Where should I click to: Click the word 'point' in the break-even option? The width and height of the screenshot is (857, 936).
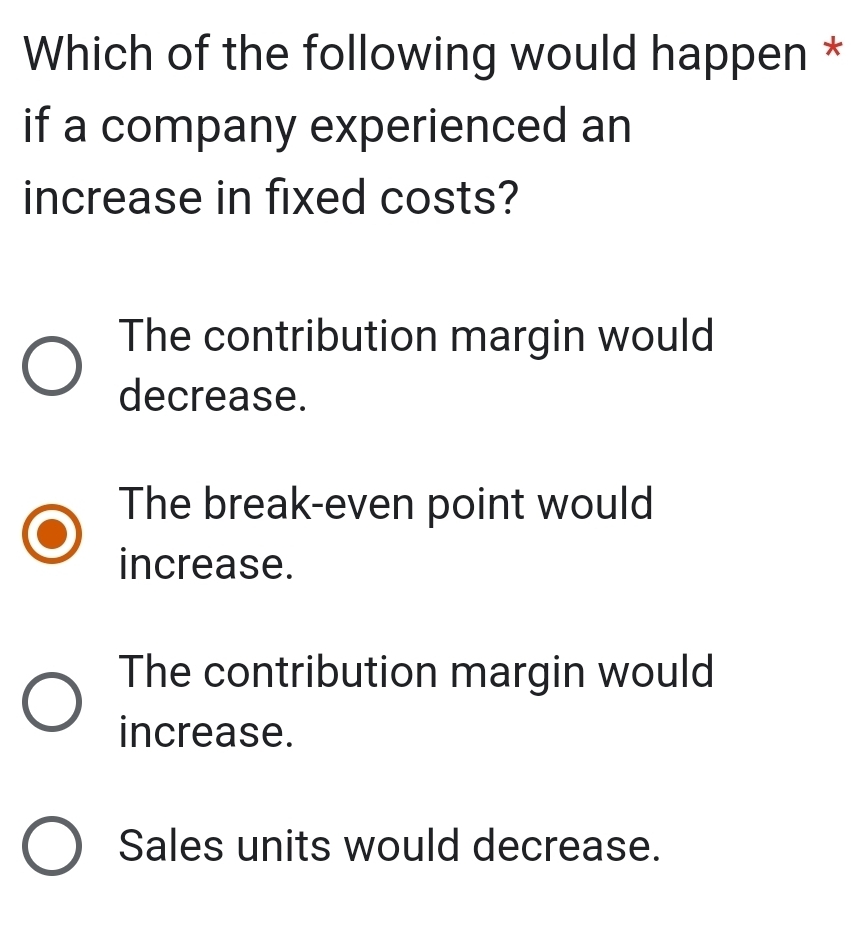476,506
